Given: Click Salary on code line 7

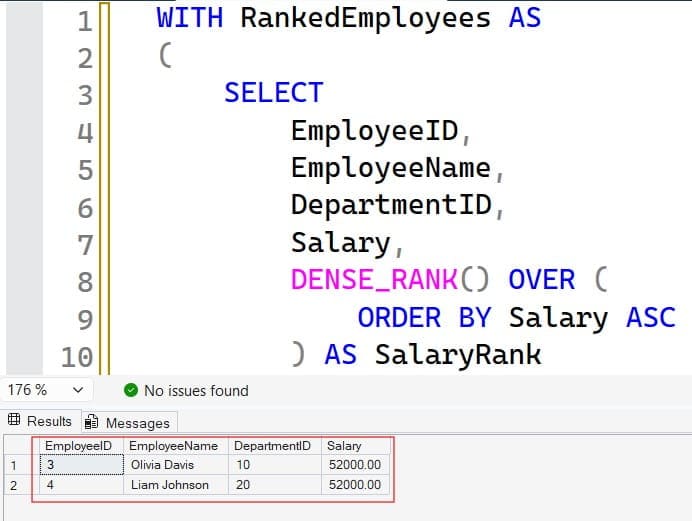Looking at the screenshot, I should (341, 244).
